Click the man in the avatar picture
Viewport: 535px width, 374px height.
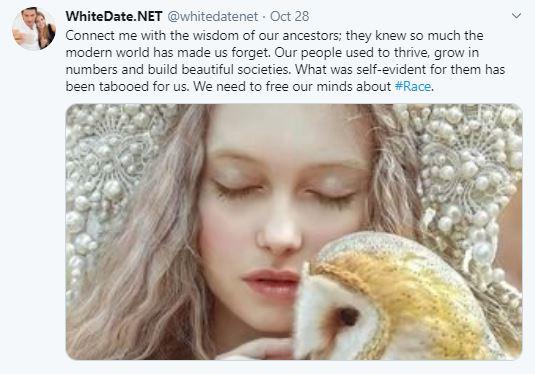(27, 27)
